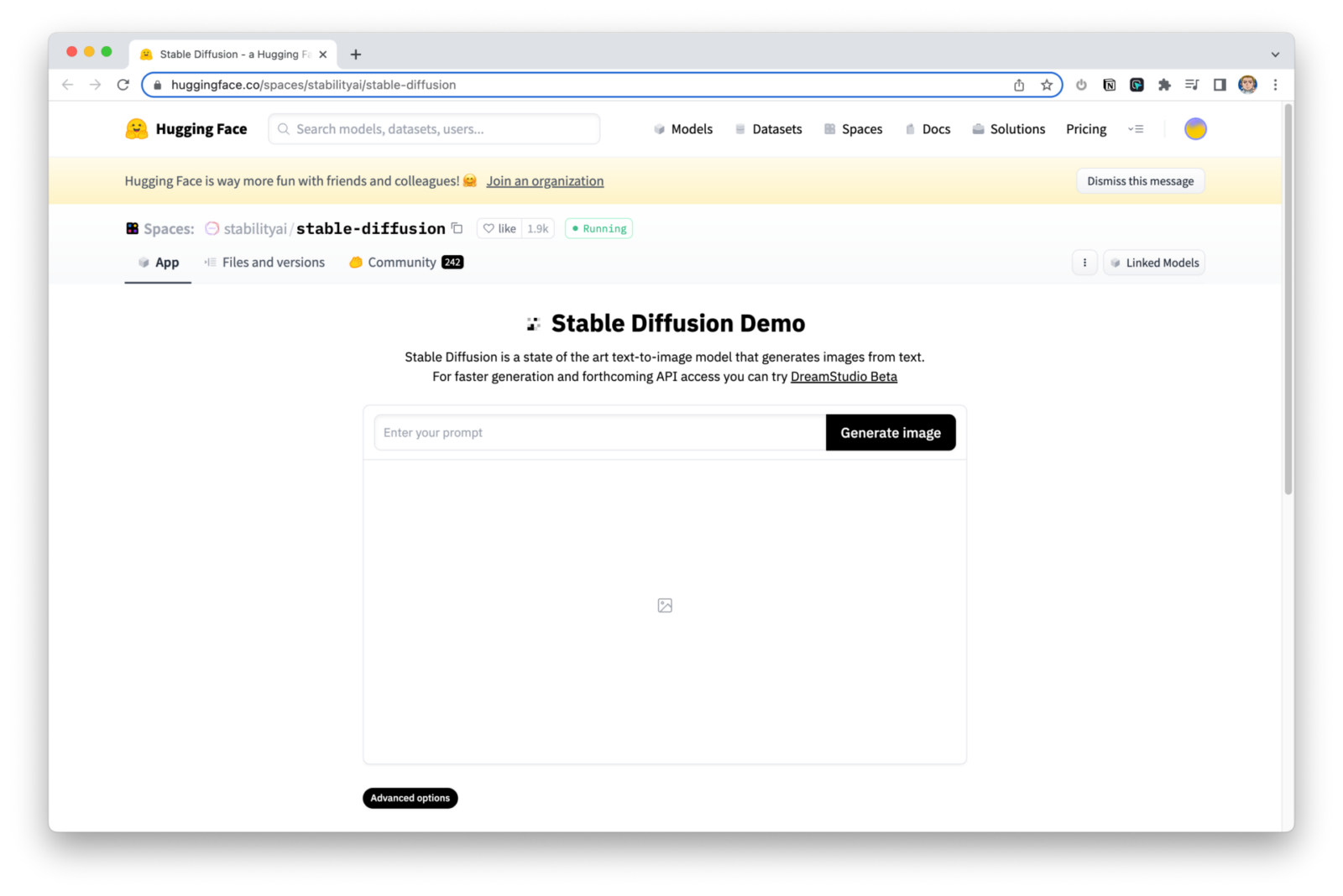The width and height of the screenshot is (1343, 896).
Task: Like the stable-diffusion Space
Action: 499,228
